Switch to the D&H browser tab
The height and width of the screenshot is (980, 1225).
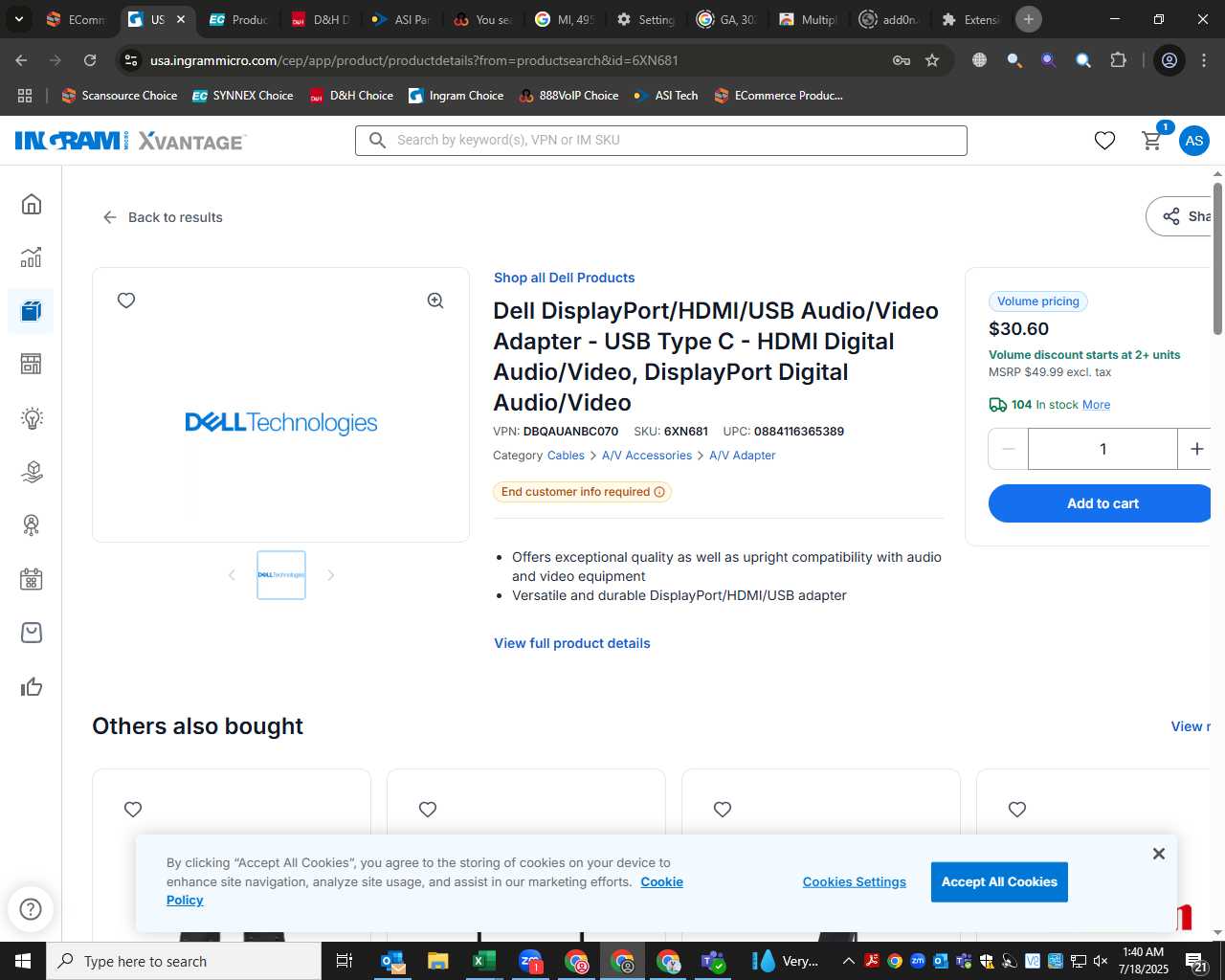tap(320, 19)
